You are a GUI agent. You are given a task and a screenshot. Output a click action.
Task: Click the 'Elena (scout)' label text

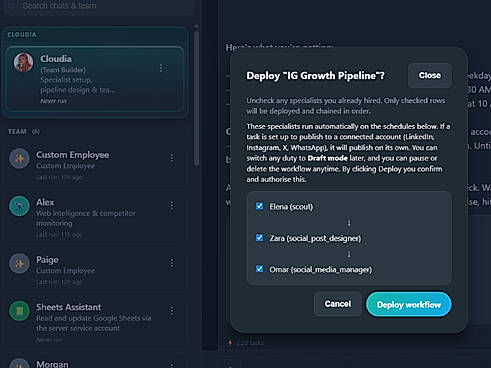coord(291,207)
